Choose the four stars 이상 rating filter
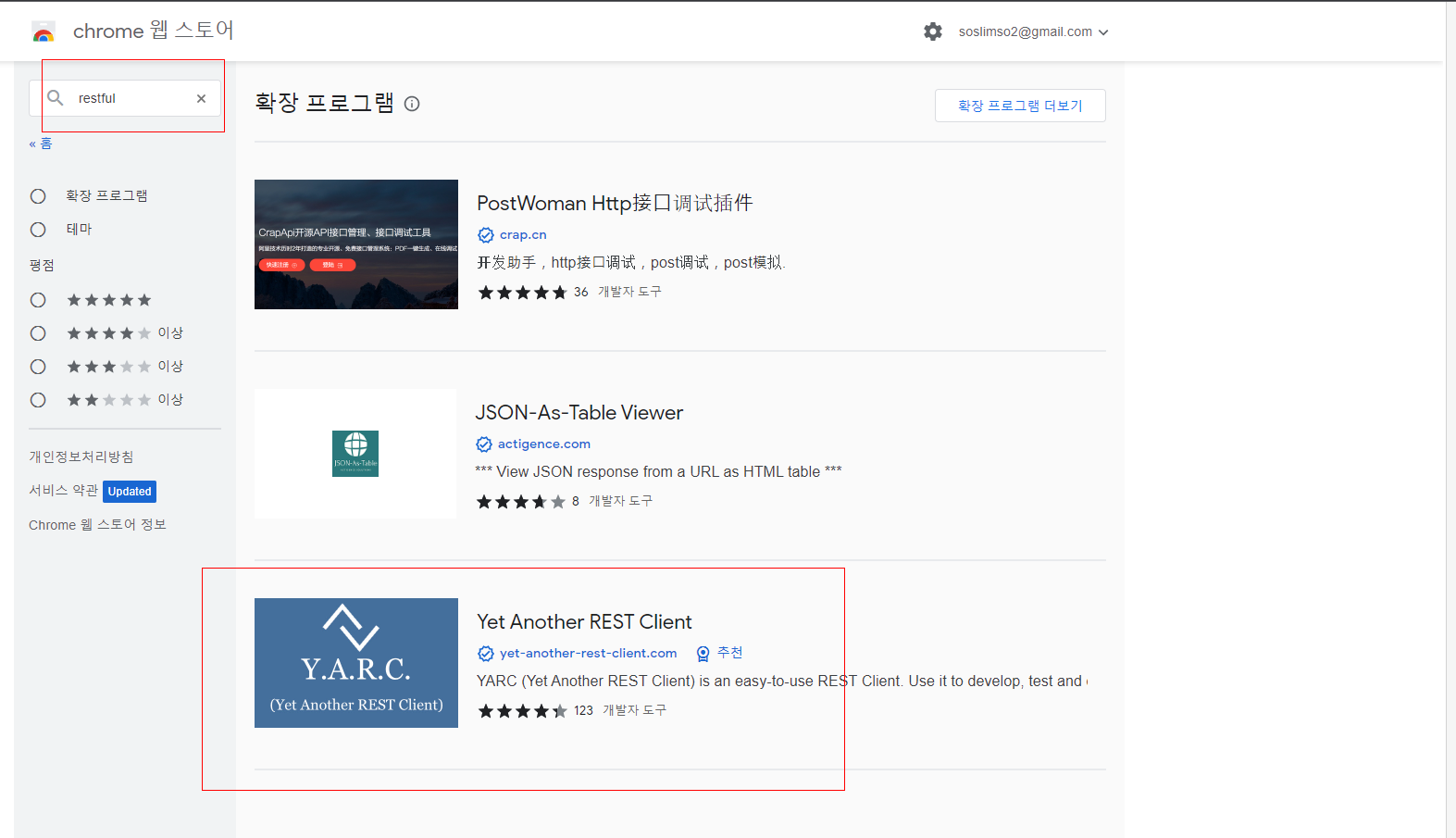Viewport: 1456px width, 838px height. tap(38, 333)
